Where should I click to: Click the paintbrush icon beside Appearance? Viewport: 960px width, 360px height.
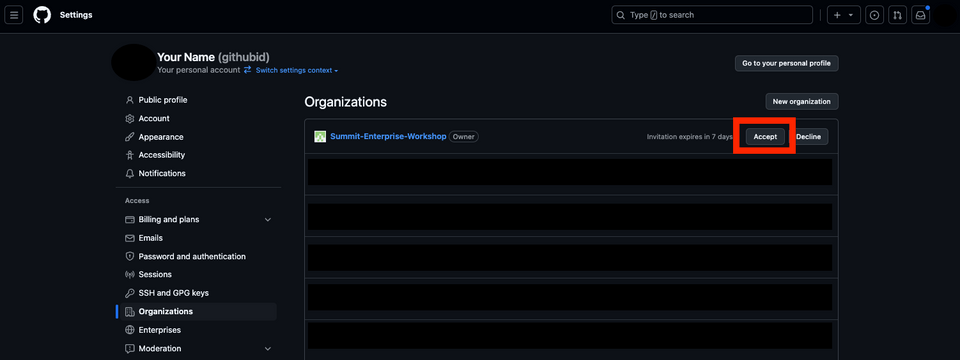coord(129,137)
